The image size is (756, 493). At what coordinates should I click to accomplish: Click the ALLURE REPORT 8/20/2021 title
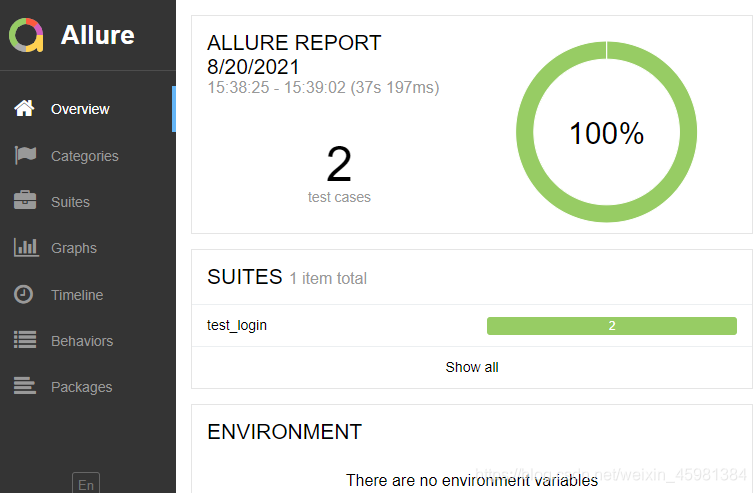click(x=294, y=54)
